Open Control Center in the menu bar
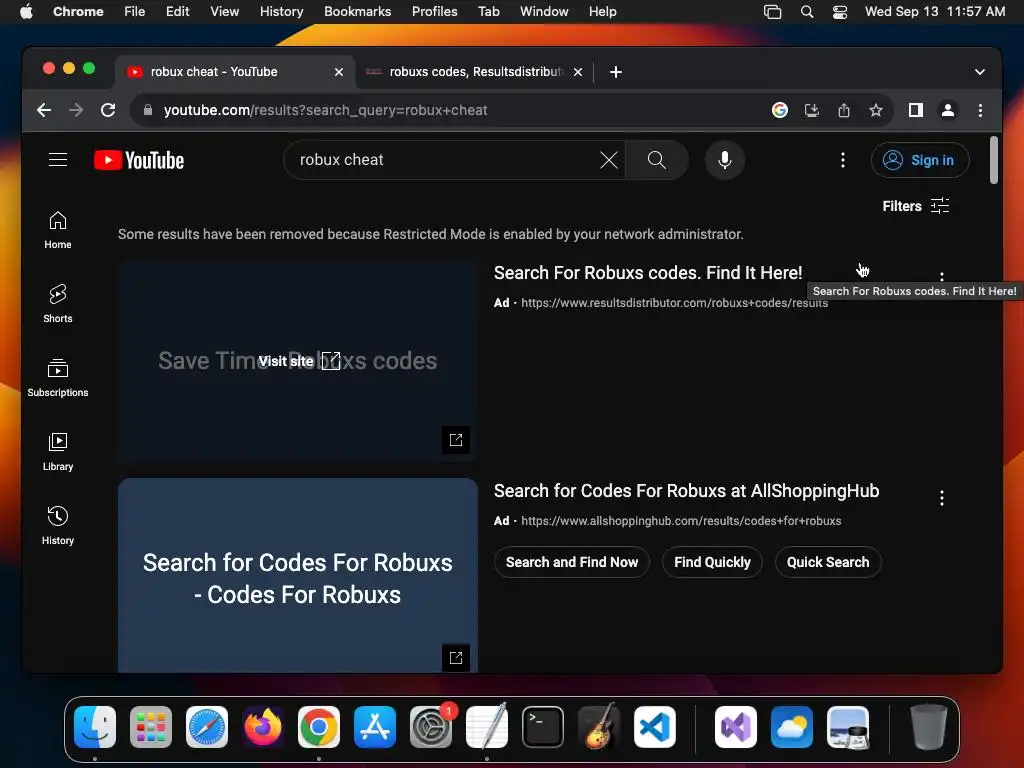The image size is (1024, 768). pyautogui.click(x=840, y=12)
